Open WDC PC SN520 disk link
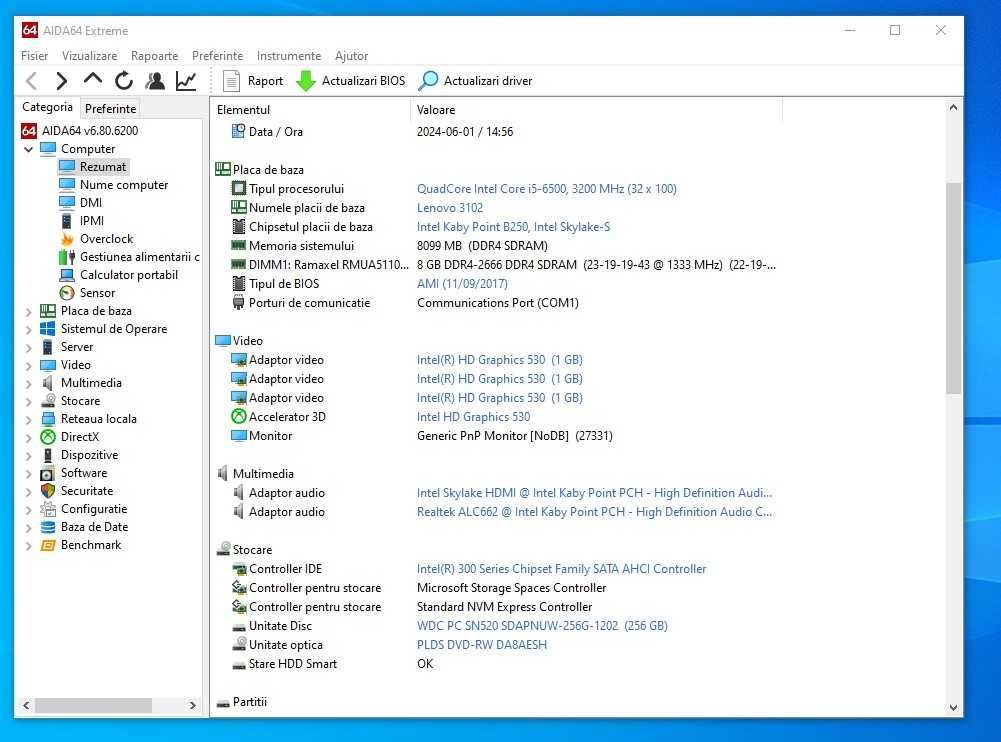 (542, 626)
